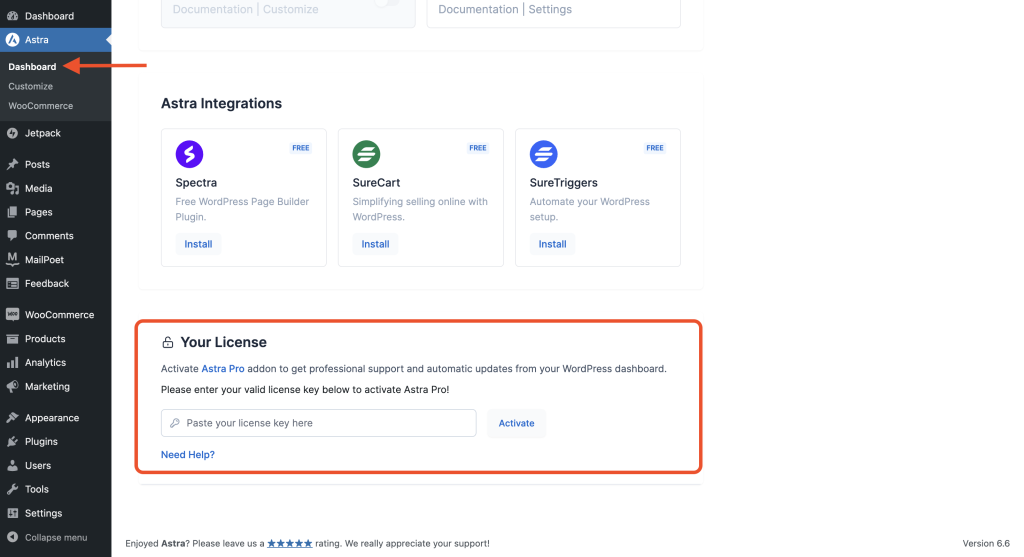Install the Spectra plugin
The image size is (1024, 557).
pyautogui.click(x=198, y=244)
